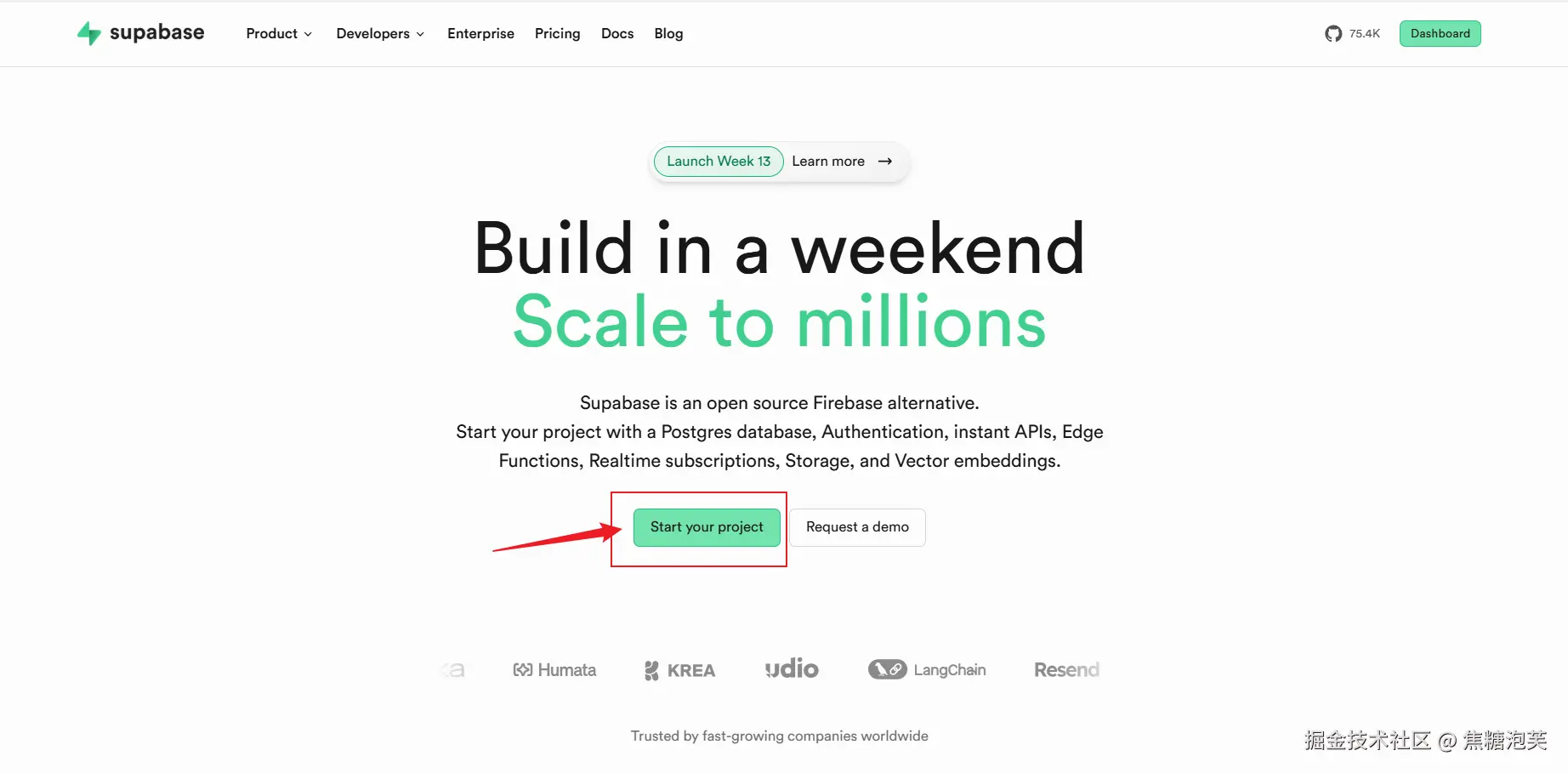Click the udio company logo
The height and width of the screenshot is (773, 1568).
click(x=792, y=669)
